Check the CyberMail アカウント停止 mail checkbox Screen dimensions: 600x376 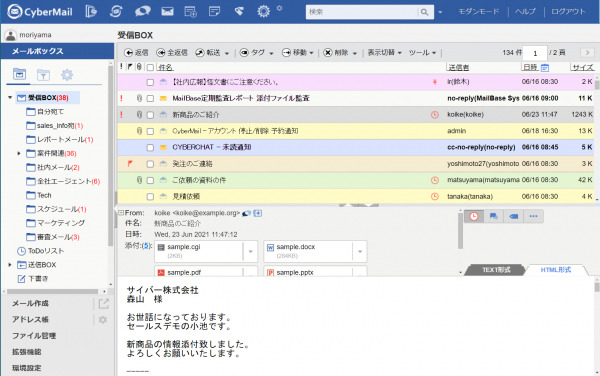coord(150,131)
